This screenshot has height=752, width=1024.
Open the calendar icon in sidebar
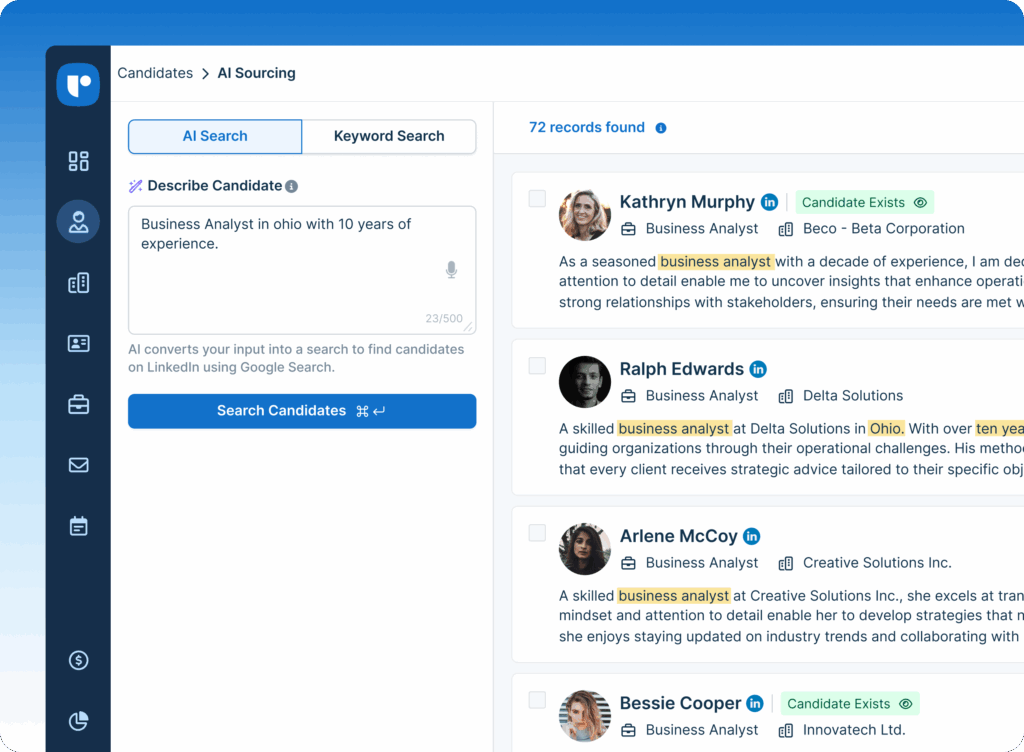point(78,526)
